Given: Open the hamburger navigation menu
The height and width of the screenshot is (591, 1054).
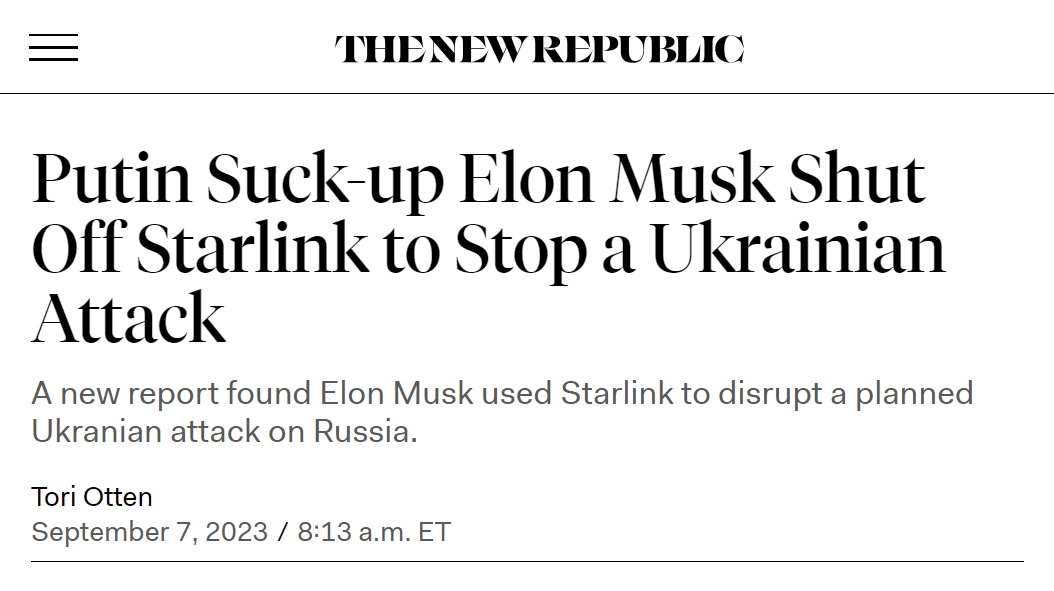Looking at the screenshot, I should point(53,48).
